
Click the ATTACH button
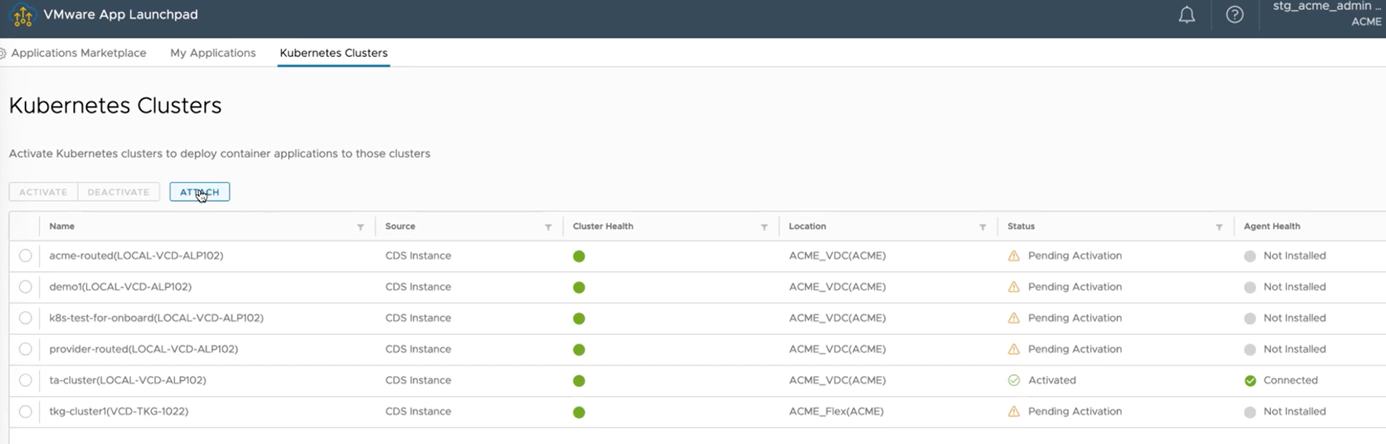click(199, 192)
